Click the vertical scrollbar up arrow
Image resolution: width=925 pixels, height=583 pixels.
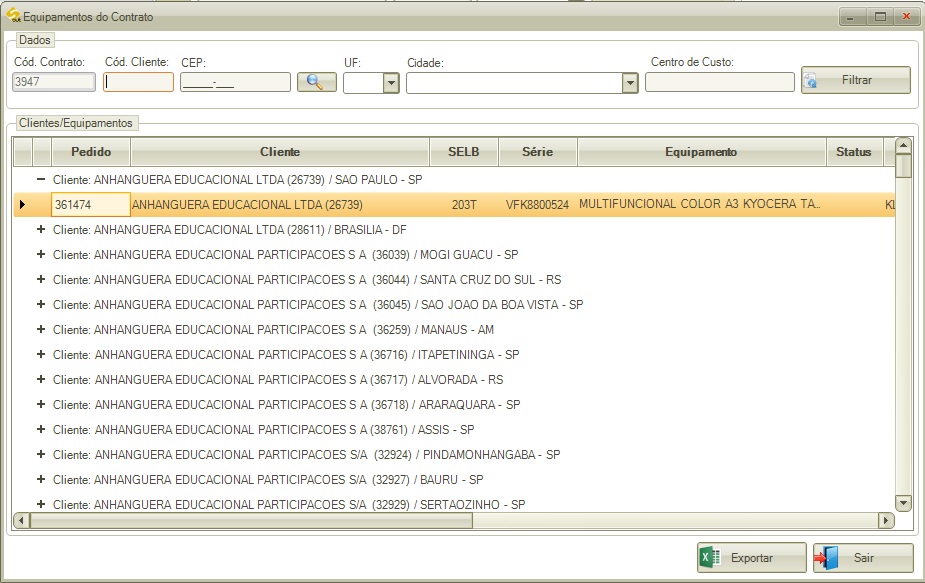coord(903,145)
